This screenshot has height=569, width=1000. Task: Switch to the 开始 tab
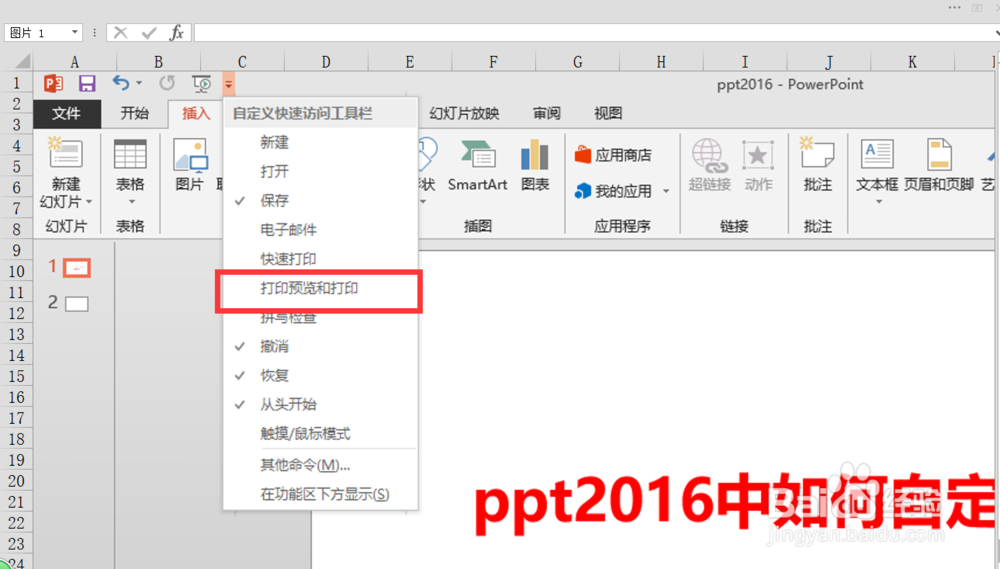[135, 114]
